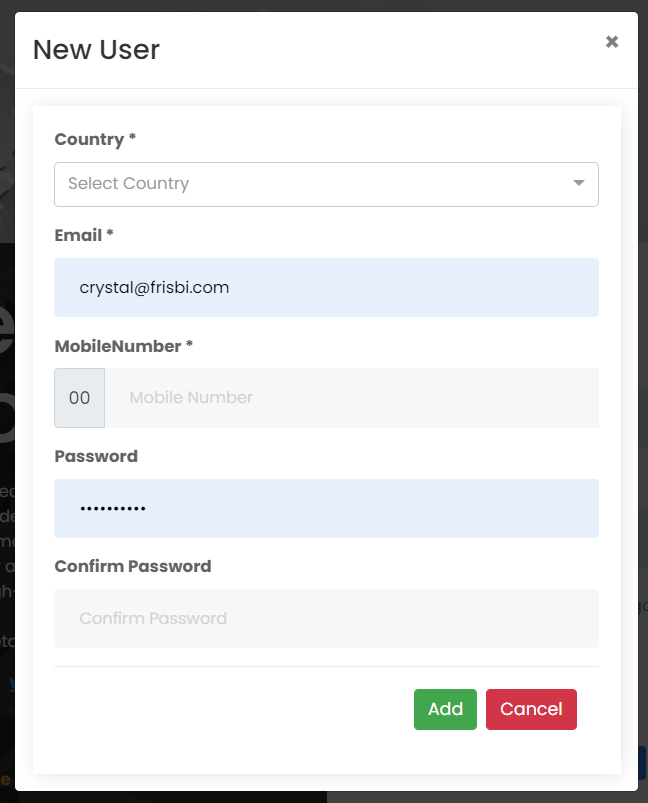Focus the Email field with crystal@frisbi.com
648x803 pixels.
coord(326,287)
